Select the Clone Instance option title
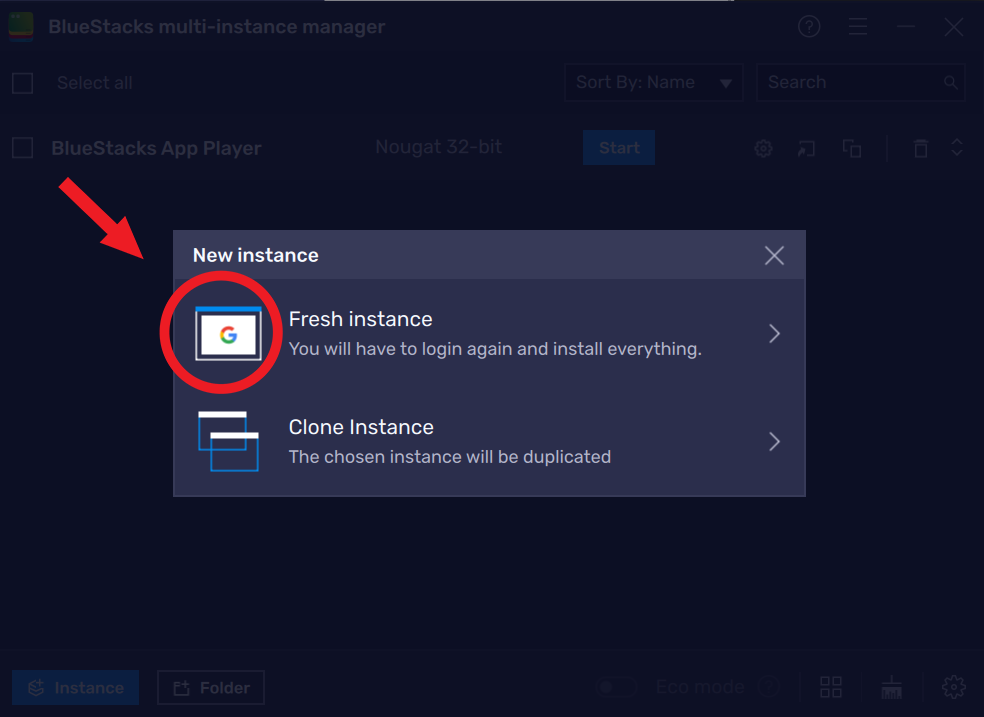Image resolution: width=984 pixels, height=717 pixels. tap(361, 427)
